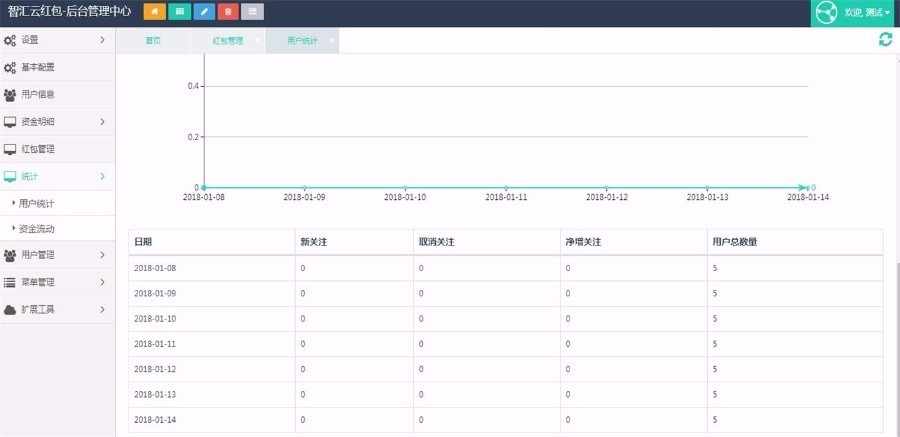This screenshot has height=437, width=900.
Task: Switch to the 首页 tab
Action: tap(153, 41)
